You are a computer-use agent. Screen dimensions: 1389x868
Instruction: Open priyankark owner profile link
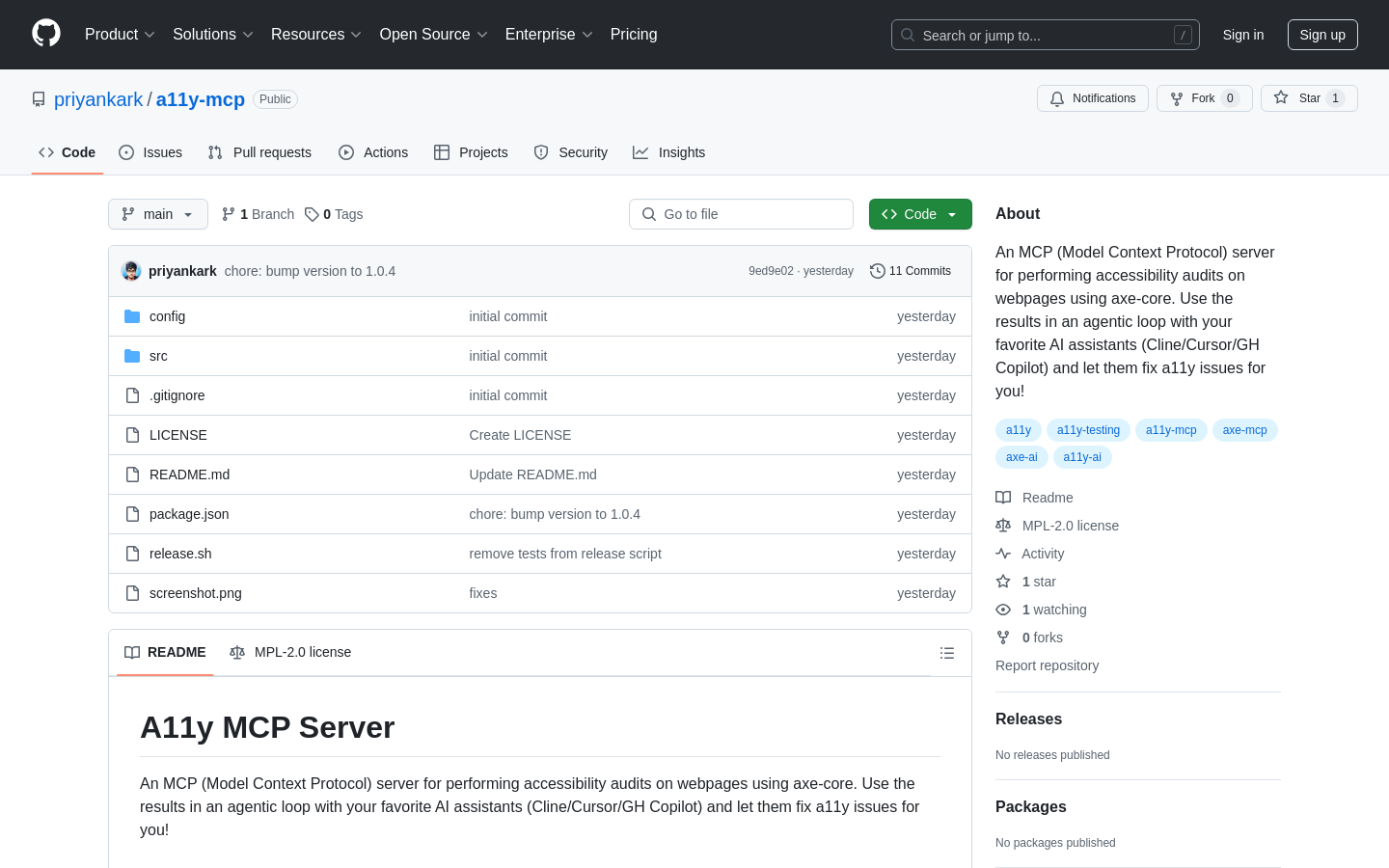tap(98, 99)
